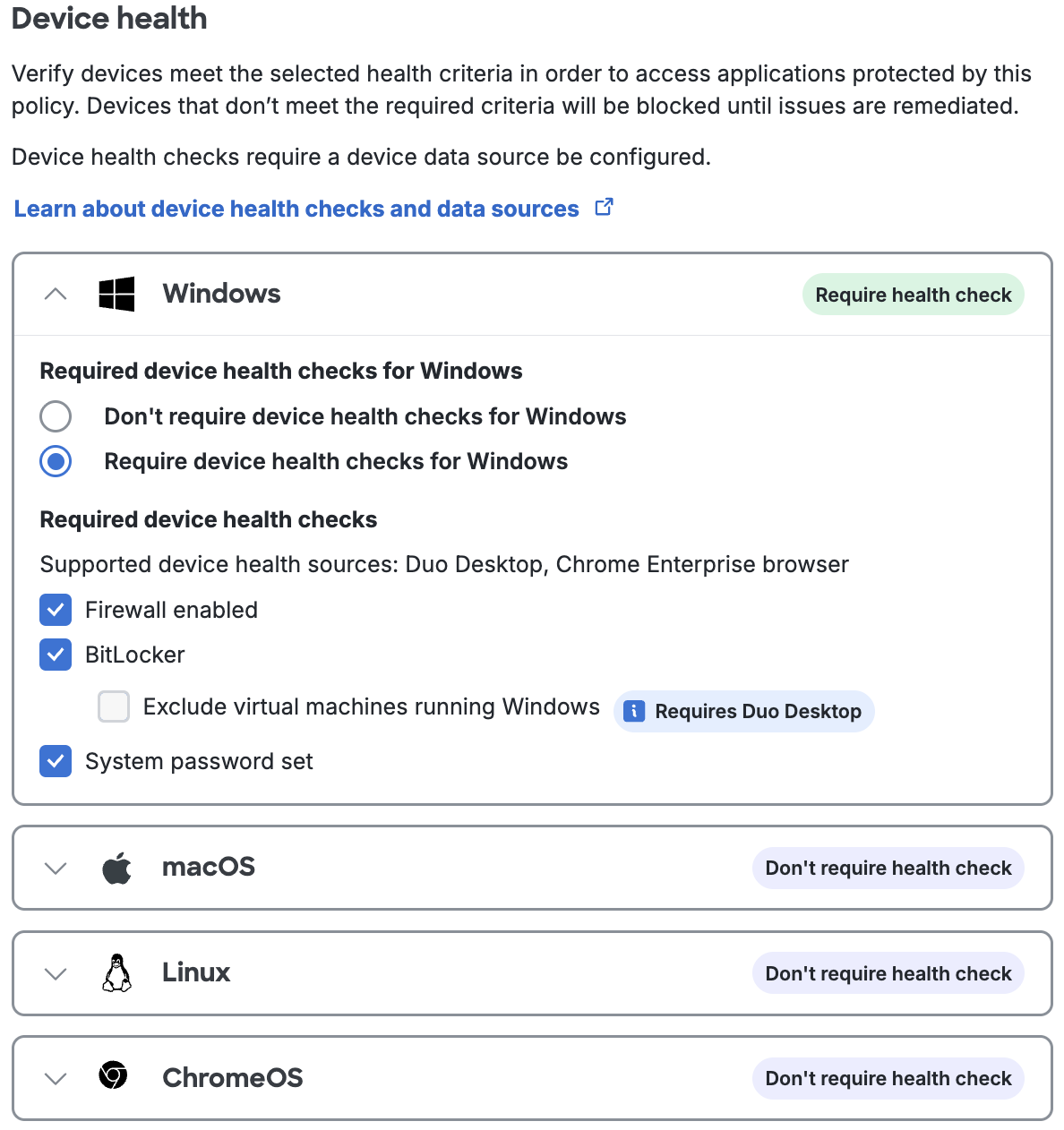Viewport: 1064px width, 1130px height.
Task: Click the Apple icon beside macOS
Action: (x=116, y=868)
